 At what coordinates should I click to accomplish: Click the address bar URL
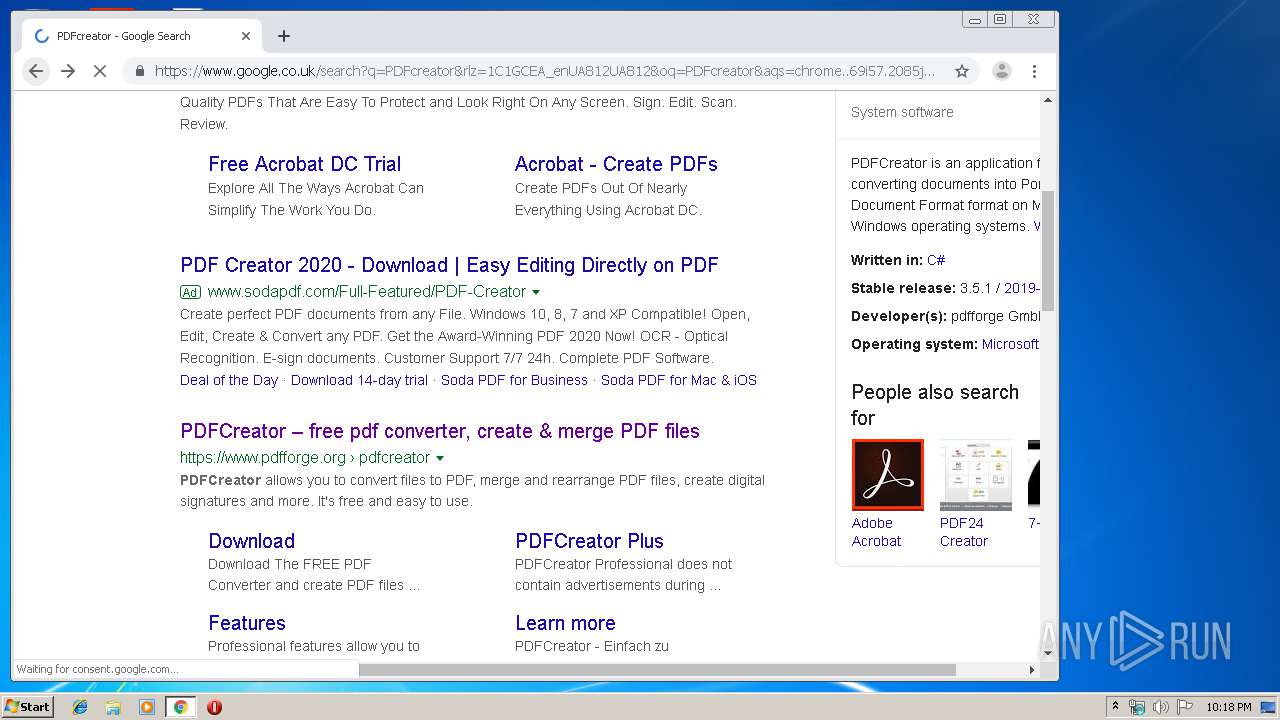(x=545, y=71)
